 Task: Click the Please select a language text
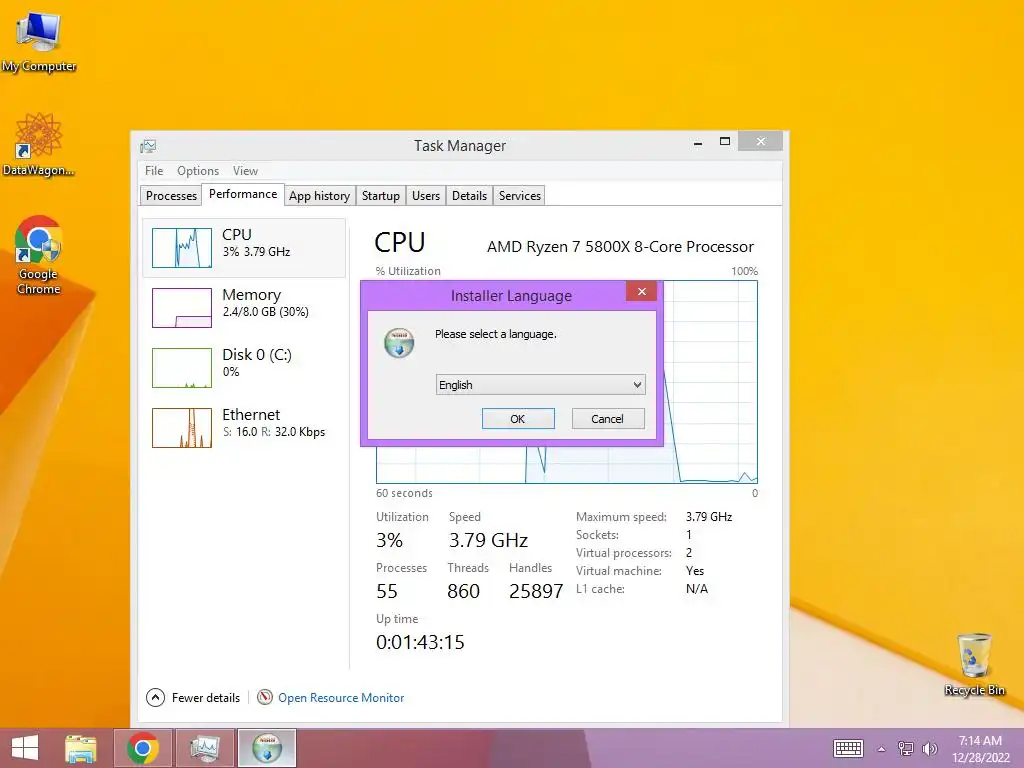496,334
